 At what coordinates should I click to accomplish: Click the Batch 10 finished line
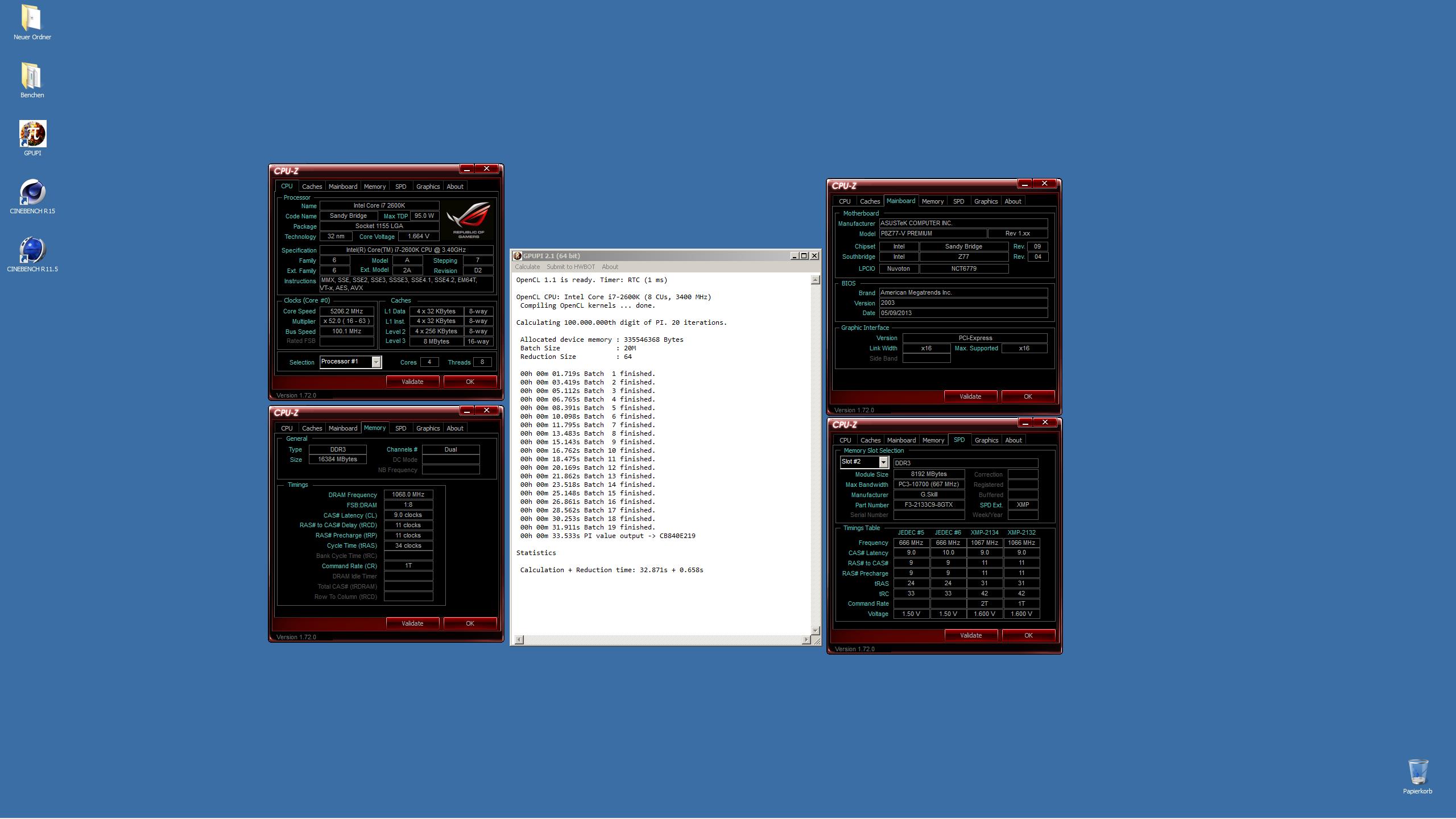[x=588, y=450]
